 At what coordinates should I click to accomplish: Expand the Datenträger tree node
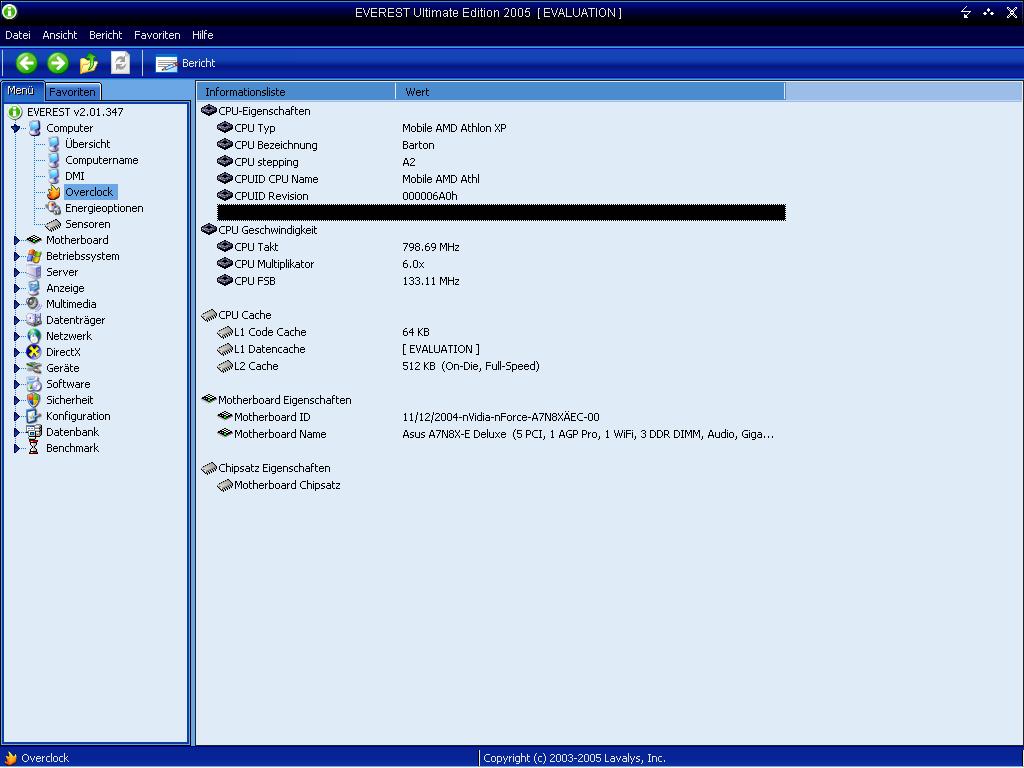[x=16, y=320]
